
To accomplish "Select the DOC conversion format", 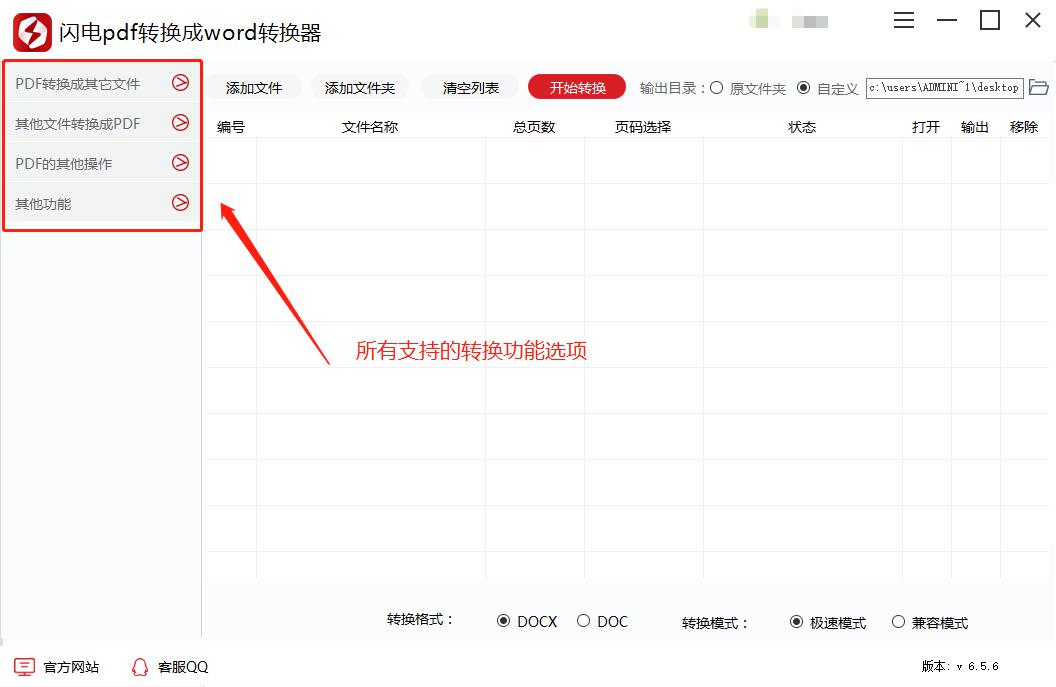I will (583, 621).
